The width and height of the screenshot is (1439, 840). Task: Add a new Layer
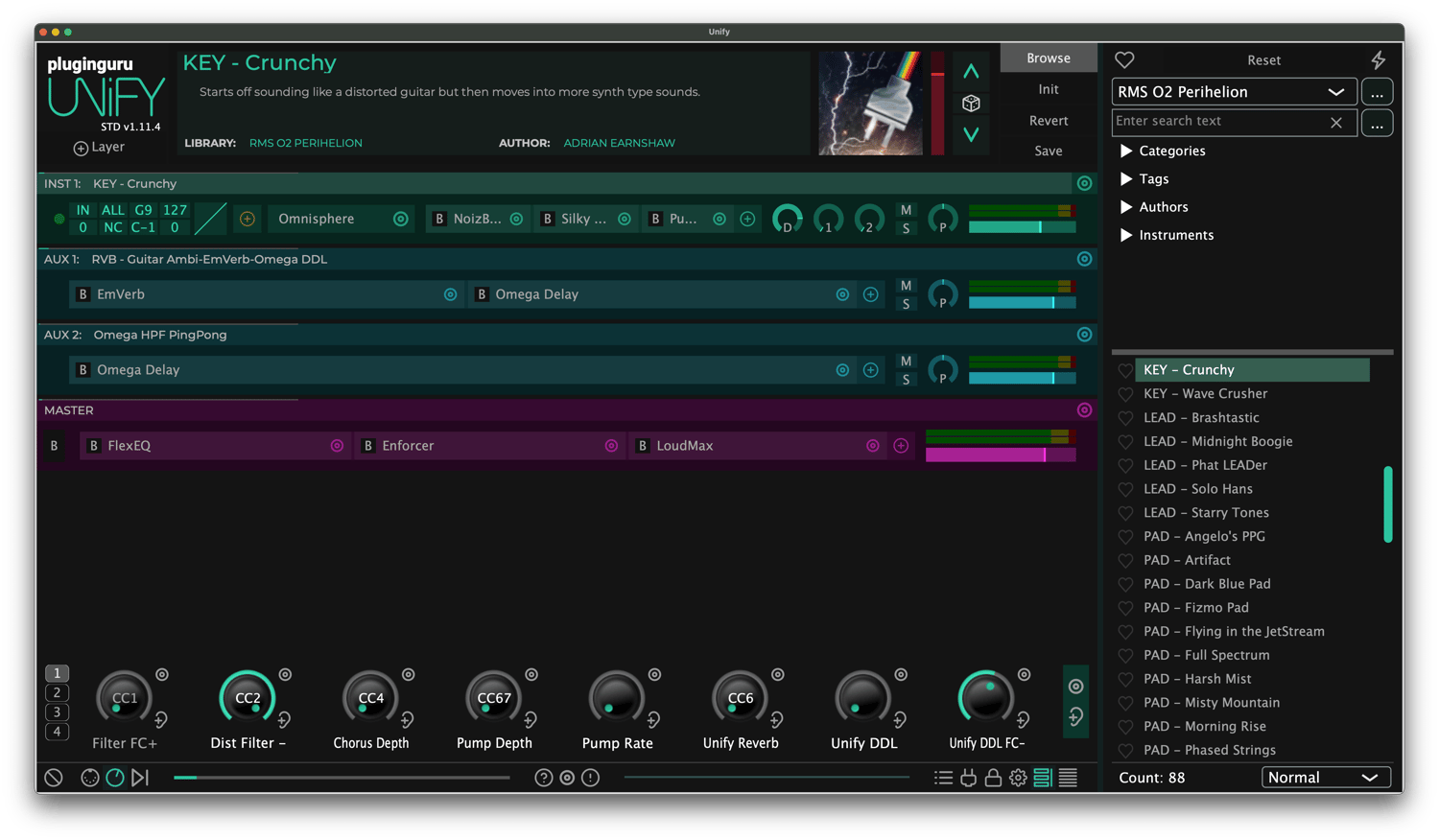point(99,147)
